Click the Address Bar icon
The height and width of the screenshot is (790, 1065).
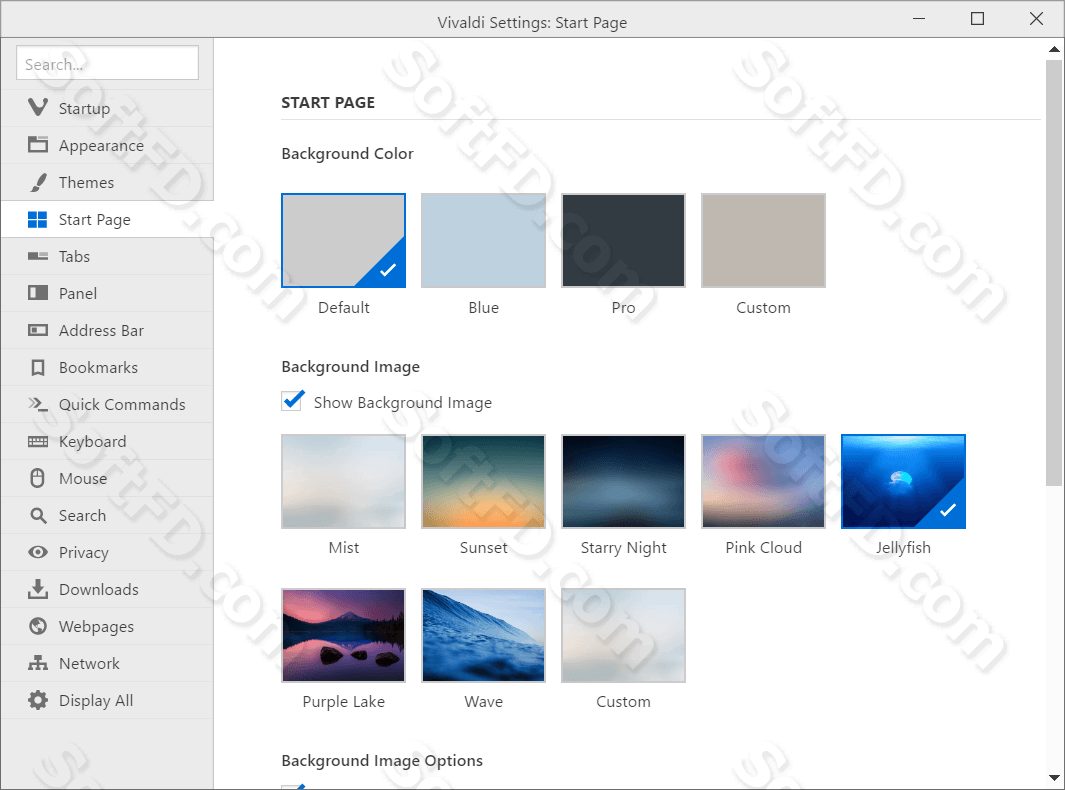click(x=38, y=330)
